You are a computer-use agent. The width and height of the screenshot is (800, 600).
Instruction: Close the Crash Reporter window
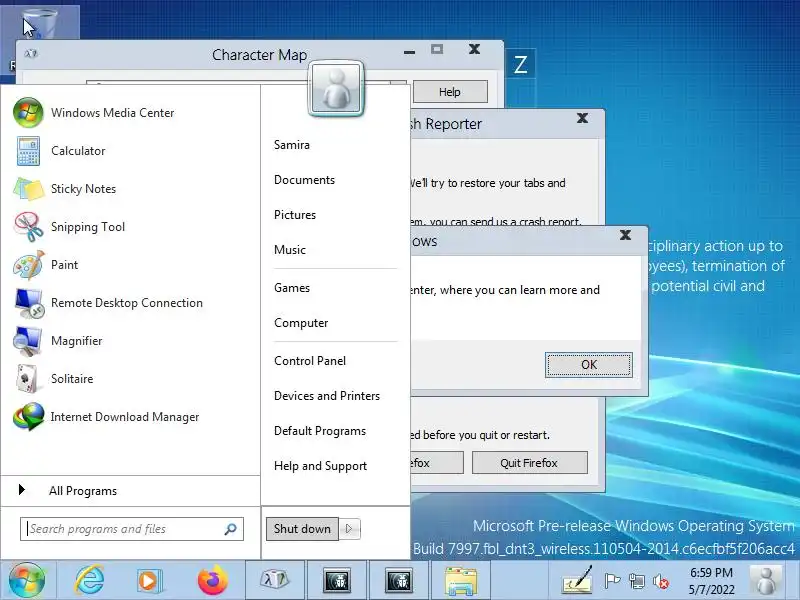click(582, 118)
